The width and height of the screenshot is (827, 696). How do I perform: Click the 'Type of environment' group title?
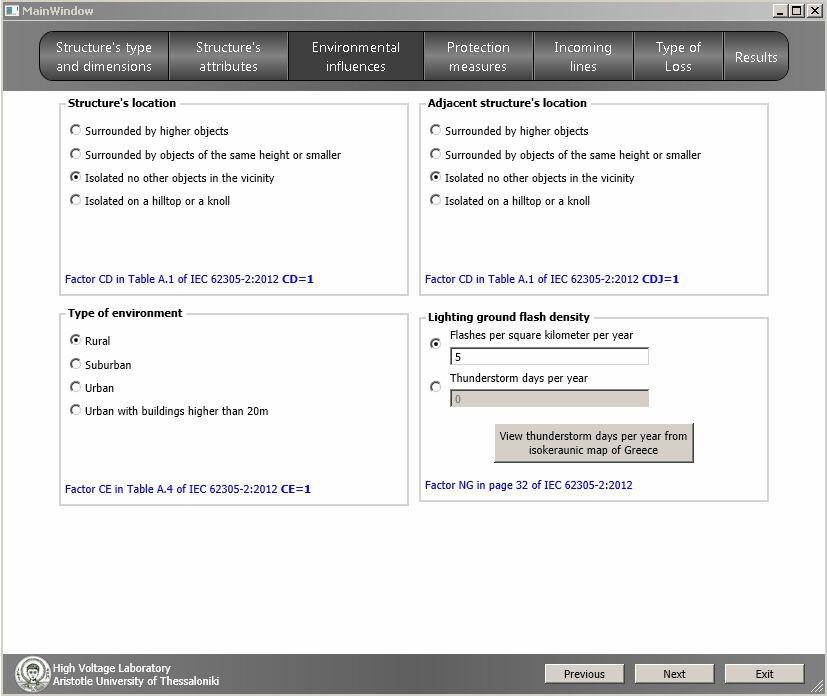tap(125, 313)
